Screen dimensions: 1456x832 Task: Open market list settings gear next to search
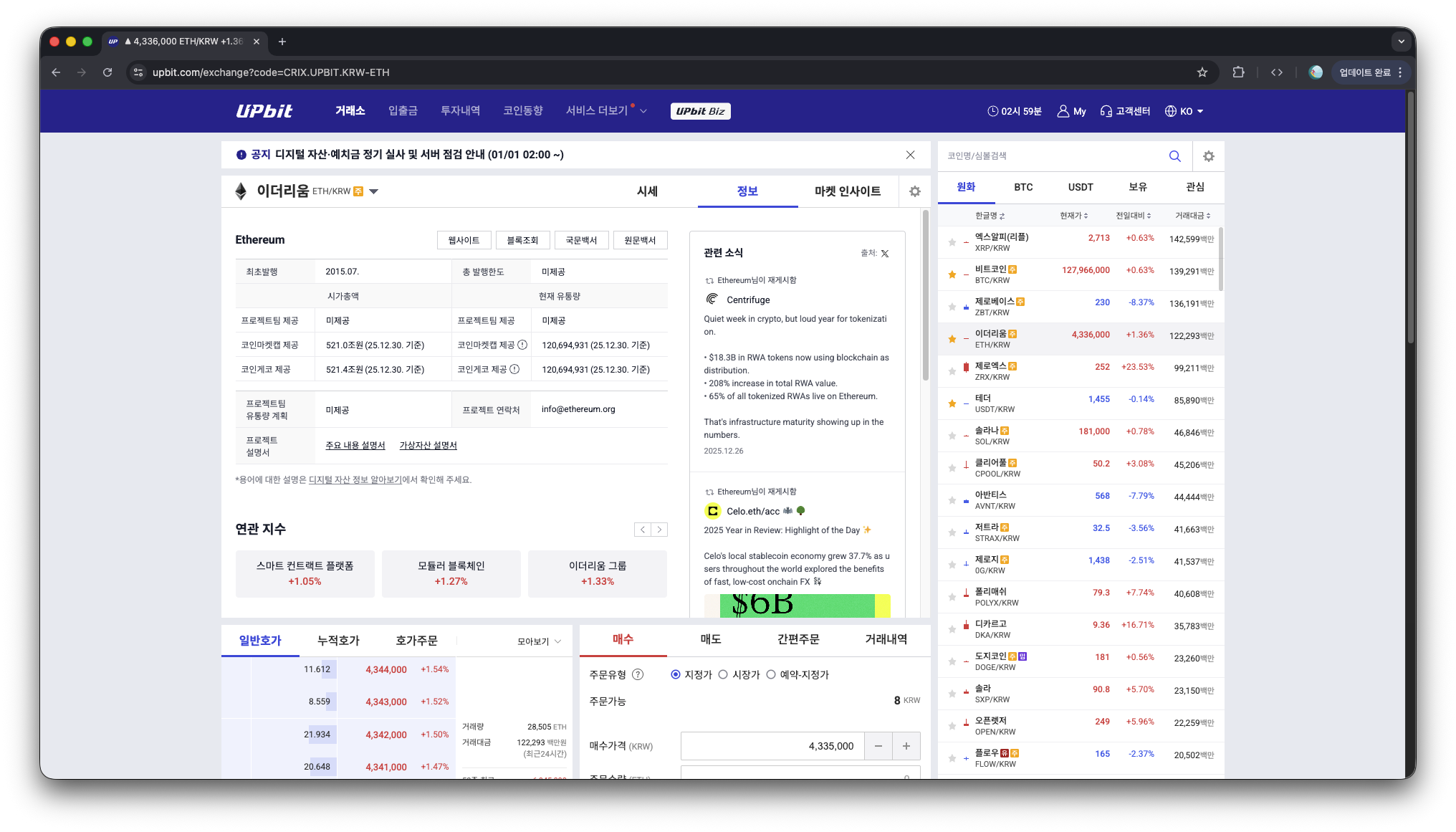click(x=1208, y=156)
